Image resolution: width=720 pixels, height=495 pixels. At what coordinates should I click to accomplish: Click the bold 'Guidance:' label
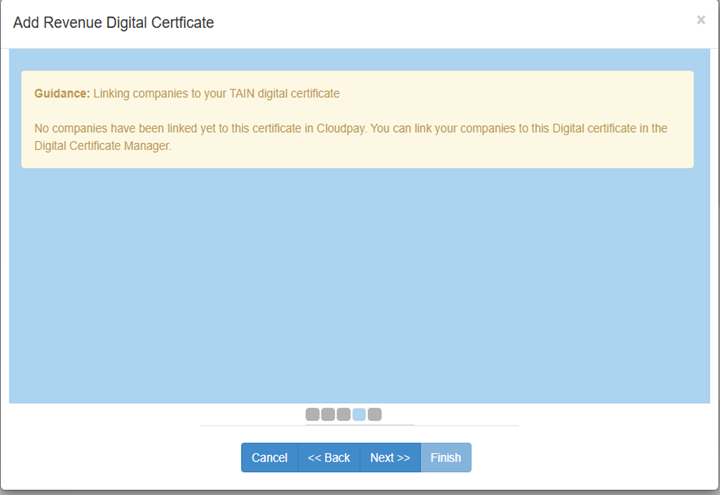point(62,94)
